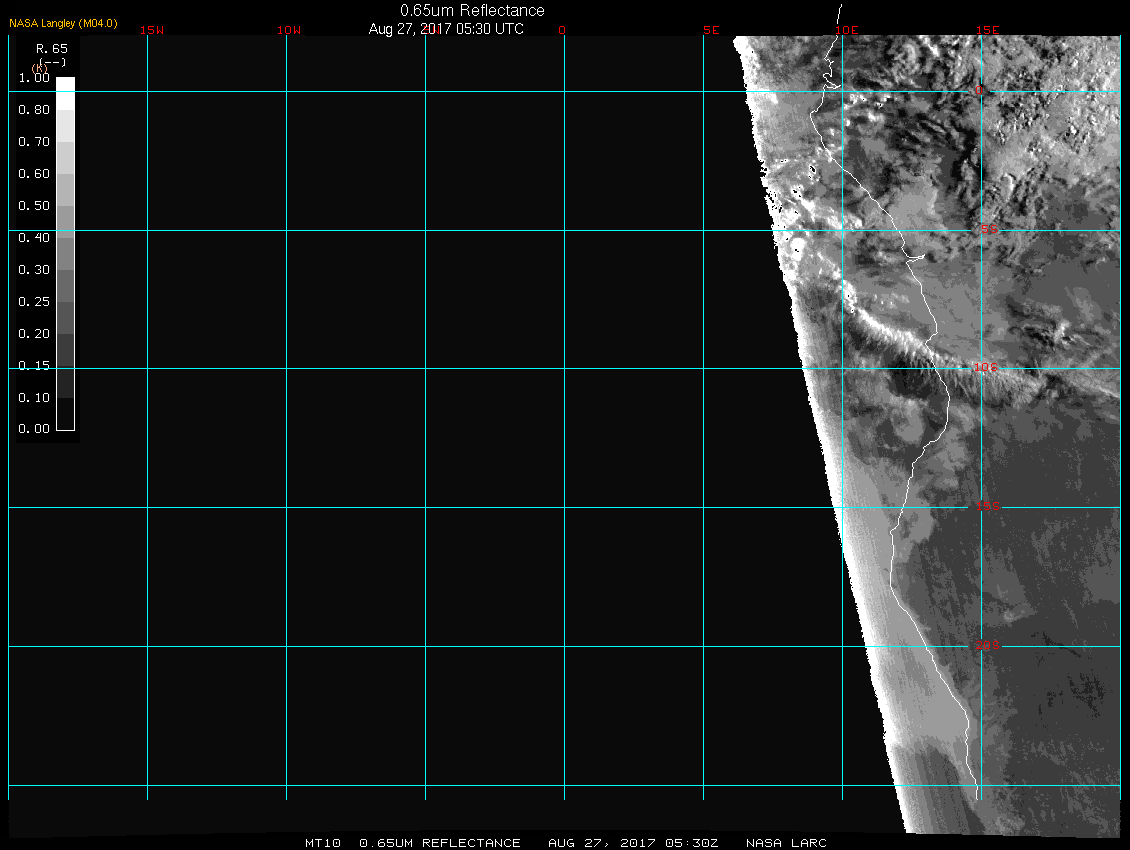This screenshot has height=850, width=1130.
Task: Click the 0.10 colorbar tick label
Action: (x=34, y=398)
